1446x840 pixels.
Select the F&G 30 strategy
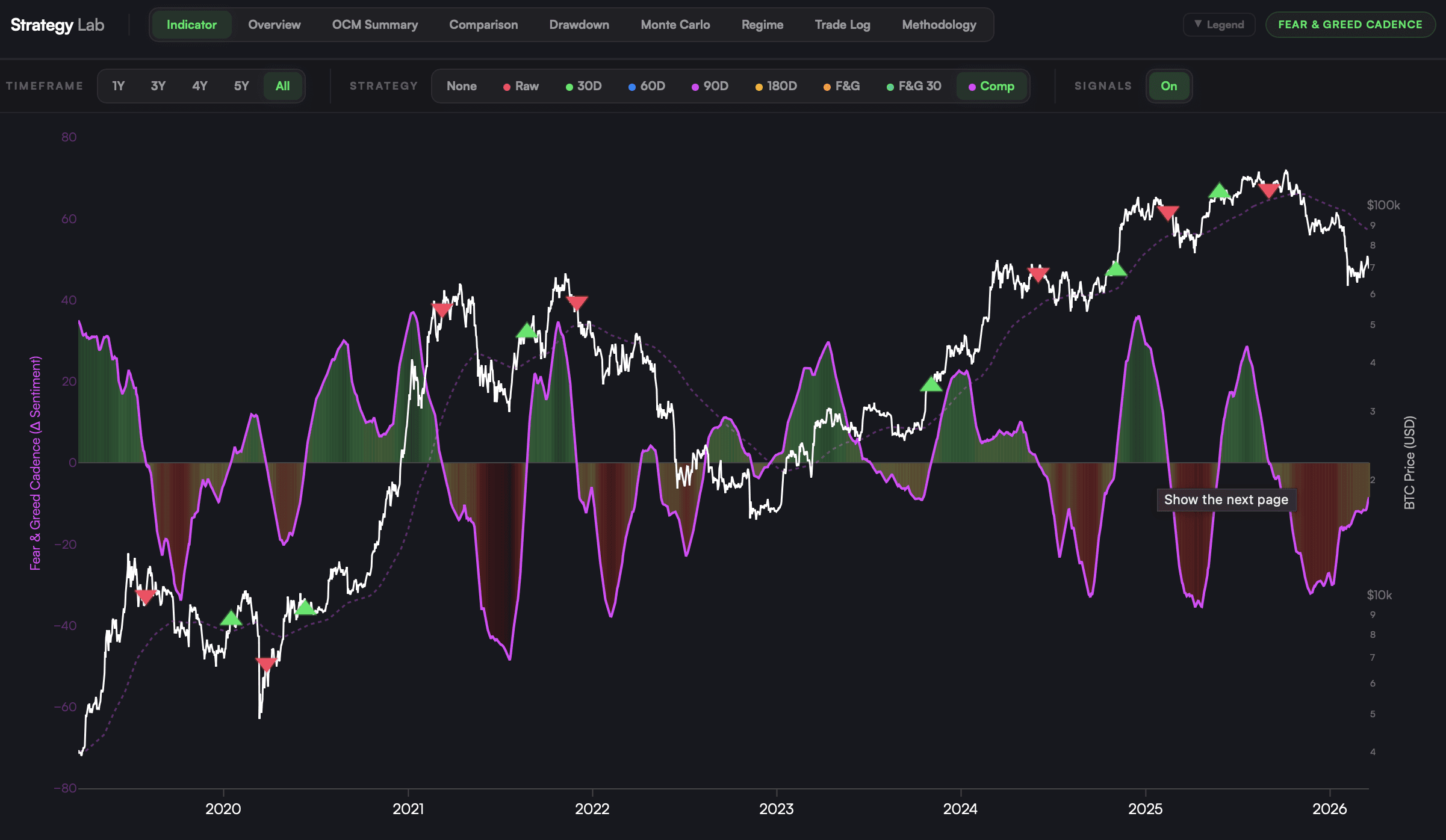coord(914,86)
